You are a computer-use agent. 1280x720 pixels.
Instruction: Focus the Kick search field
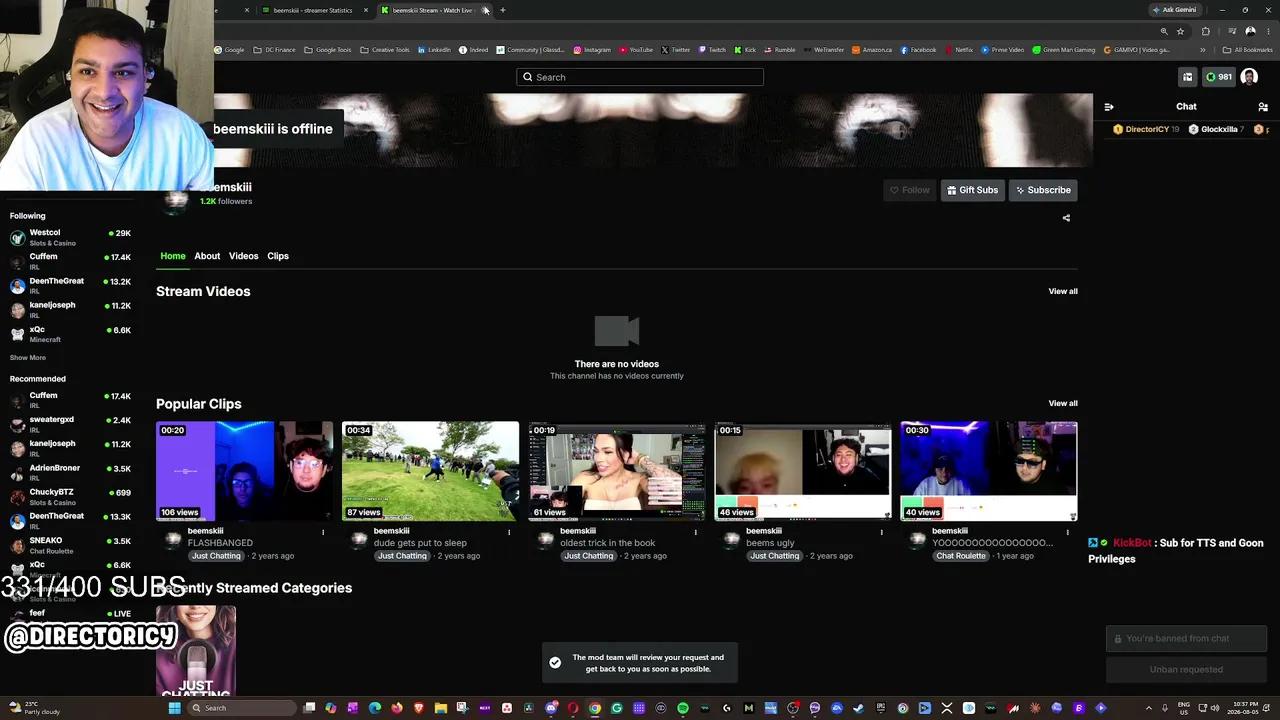640,77
